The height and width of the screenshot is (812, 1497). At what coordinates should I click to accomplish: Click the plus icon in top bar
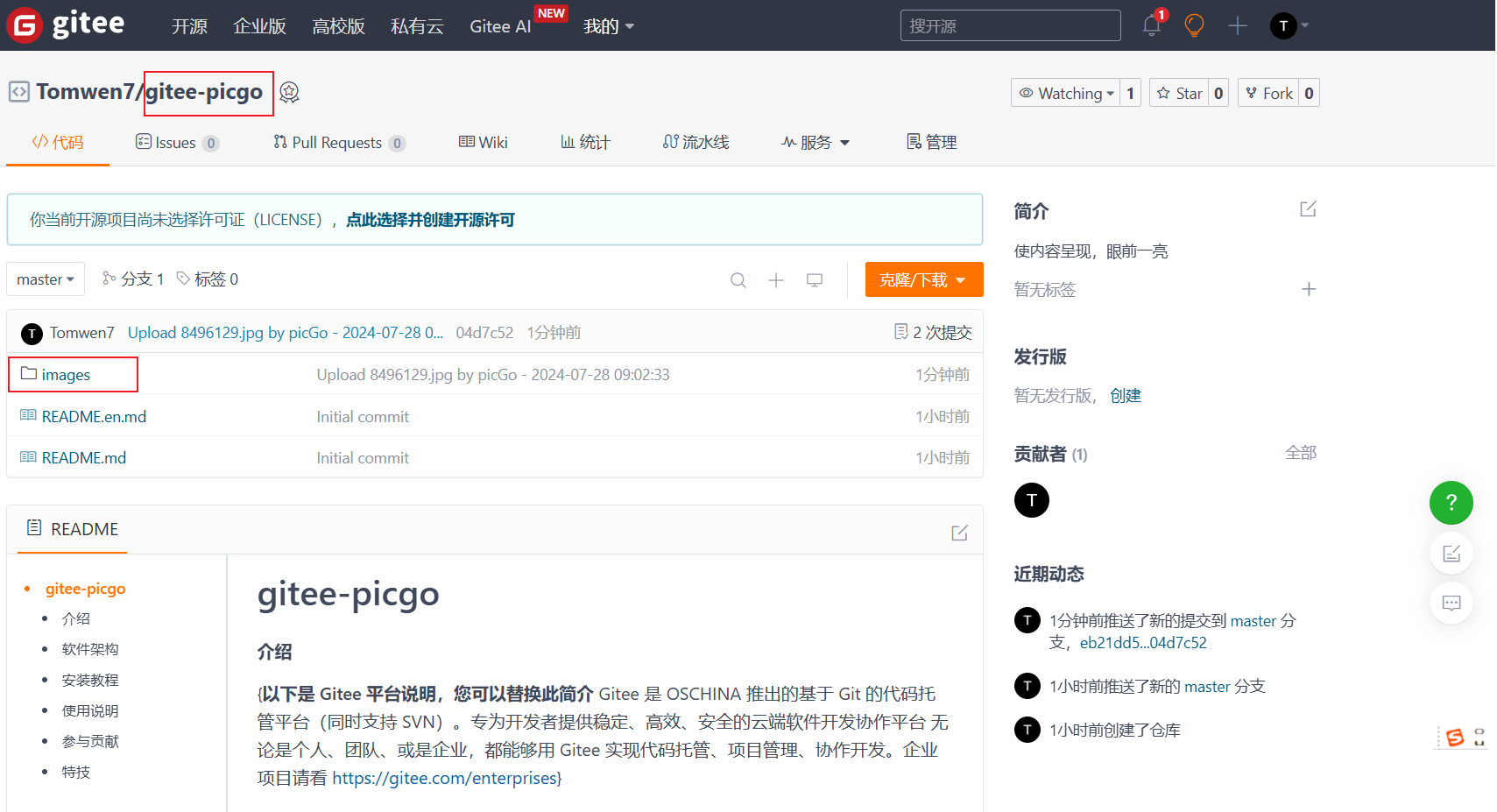pos(1237,25)
